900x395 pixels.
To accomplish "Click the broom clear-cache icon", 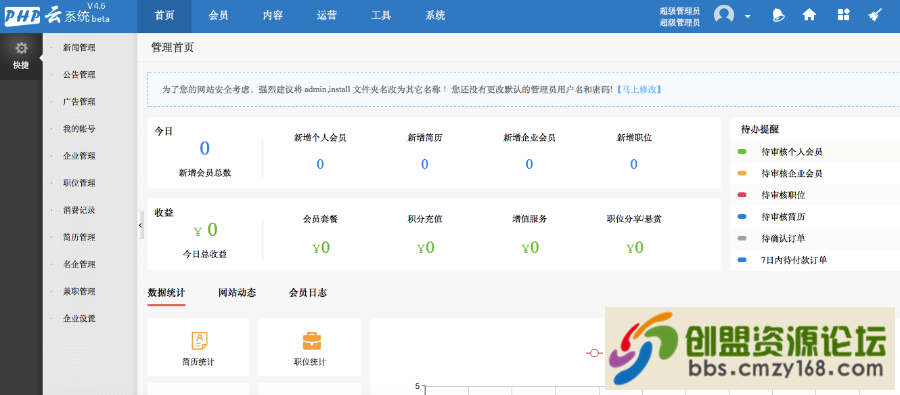I will tap(874, 16).
